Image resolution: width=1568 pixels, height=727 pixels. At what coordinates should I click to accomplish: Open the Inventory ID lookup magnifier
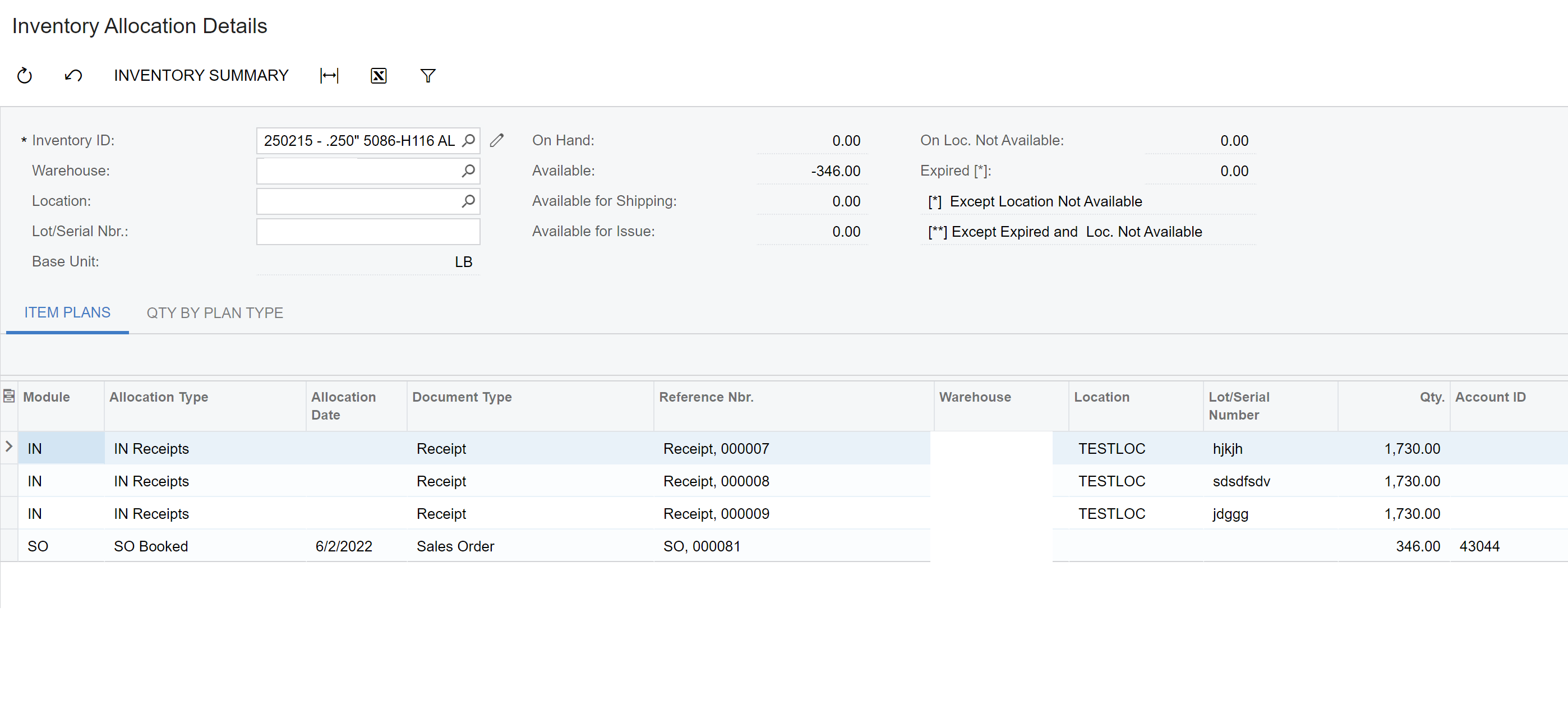pos(468,141)
